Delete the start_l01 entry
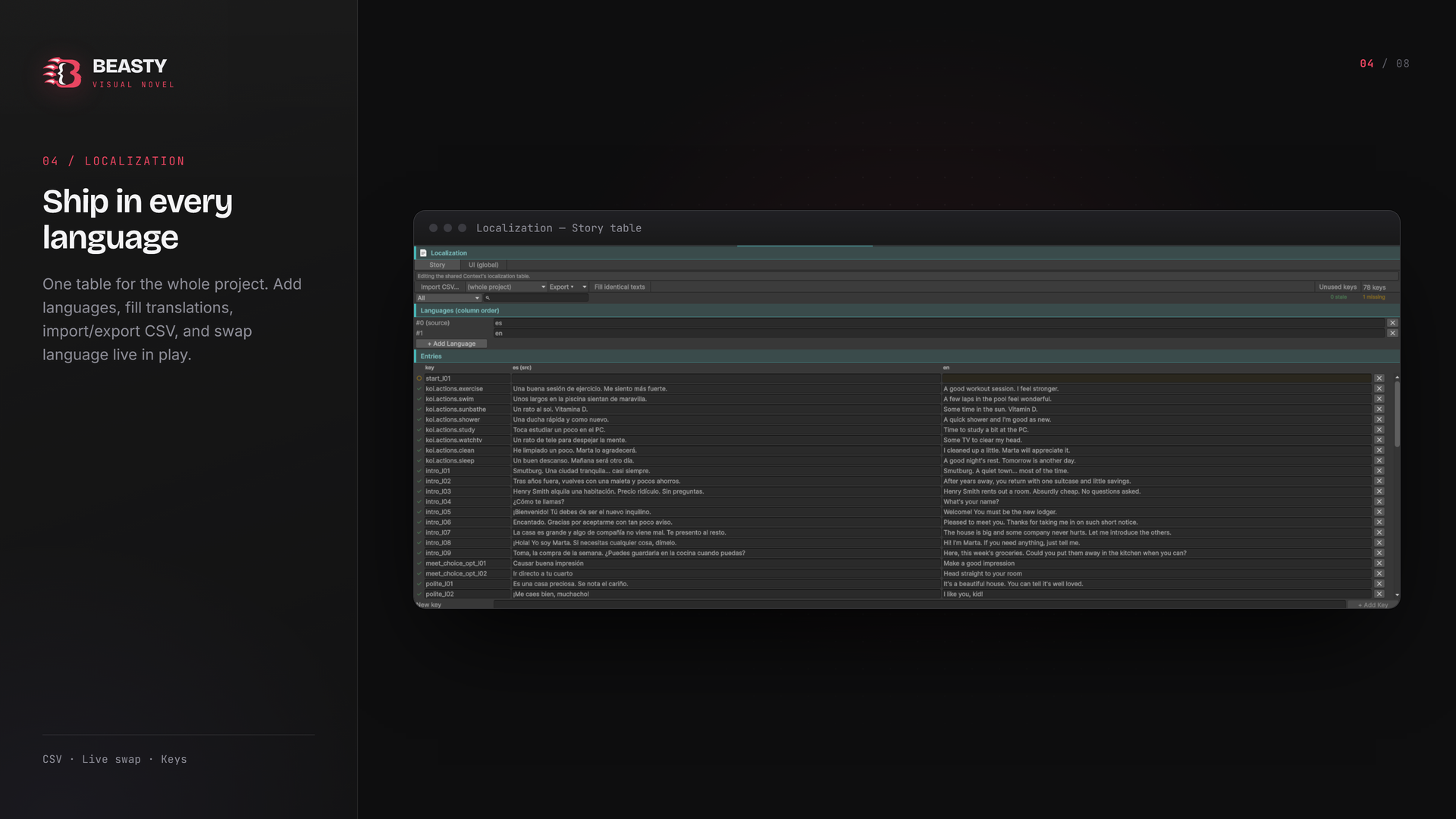This screenshot has height=819, width=1456. point(1379,378)
